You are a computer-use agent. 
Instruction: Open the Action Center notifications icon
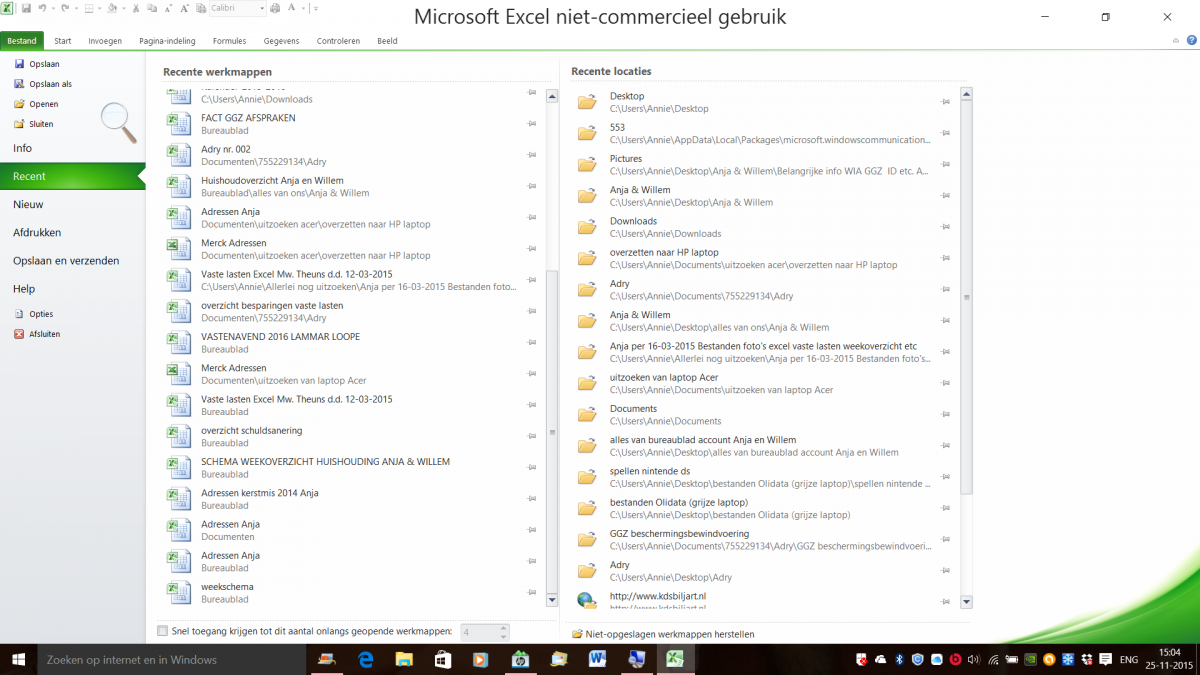pos(1105,660)
